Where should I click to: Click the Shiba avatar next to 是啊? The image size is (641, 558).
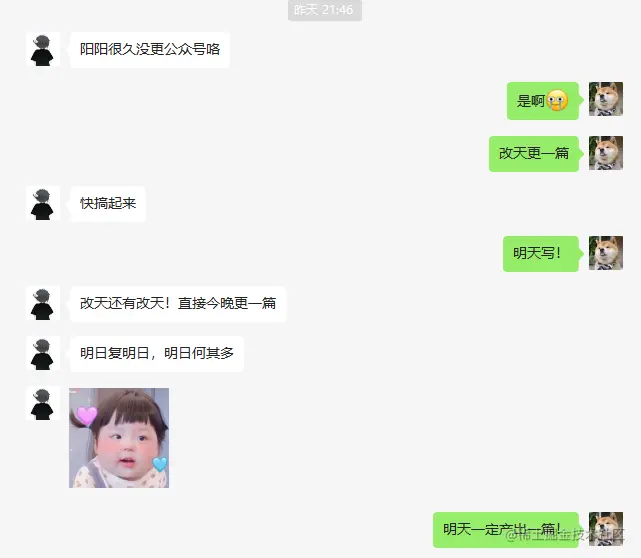pos(606,99)
